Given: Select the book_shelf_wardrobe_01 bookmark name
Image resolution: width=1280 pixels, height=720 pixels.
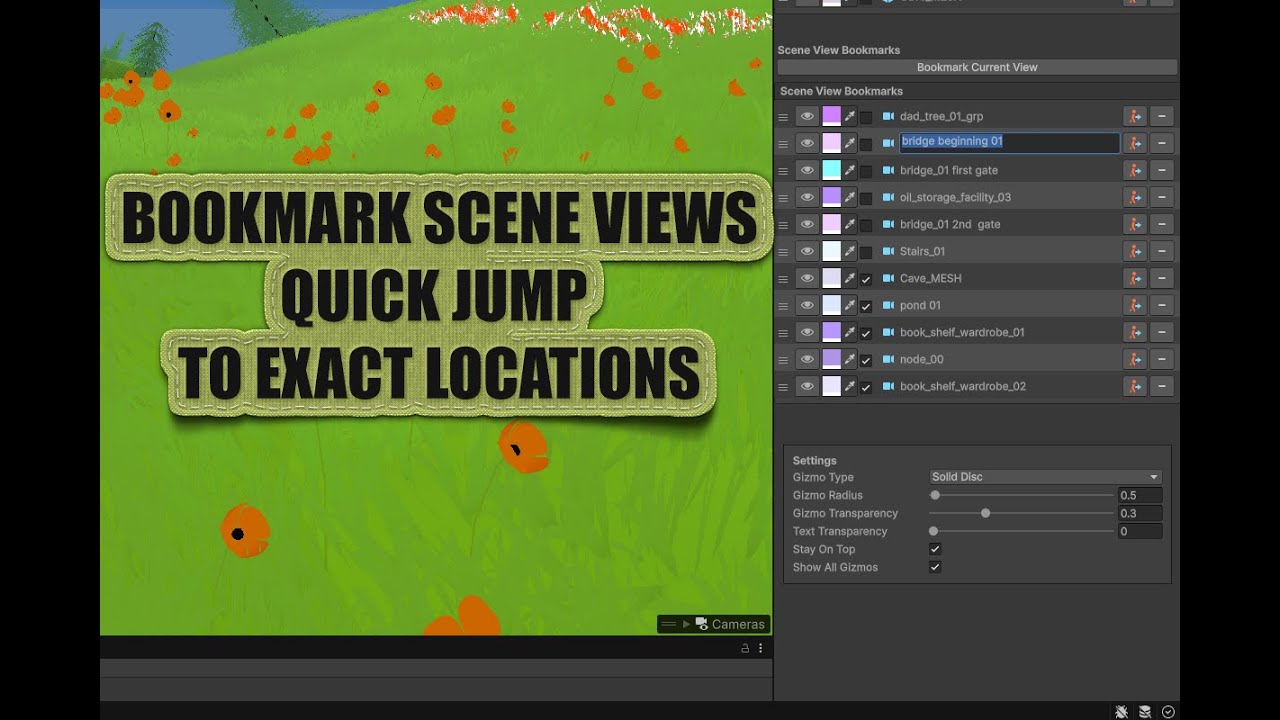Looking at the screenshot, I should (962, 332).
